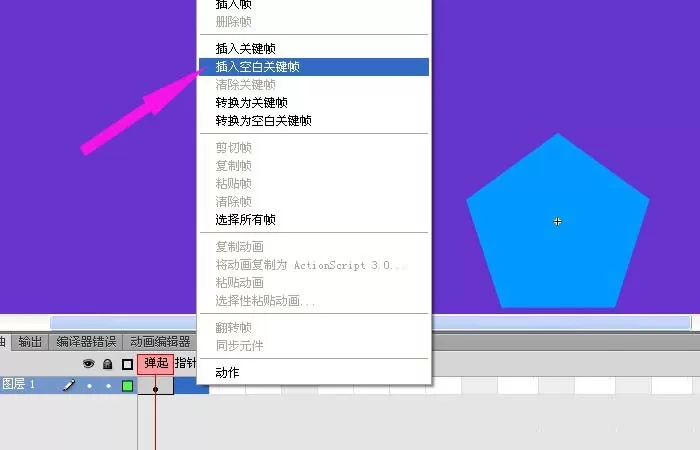Select the highlighted blue frame in 图层 1
Screen dimensions: 700x450
tap(191, 386)
